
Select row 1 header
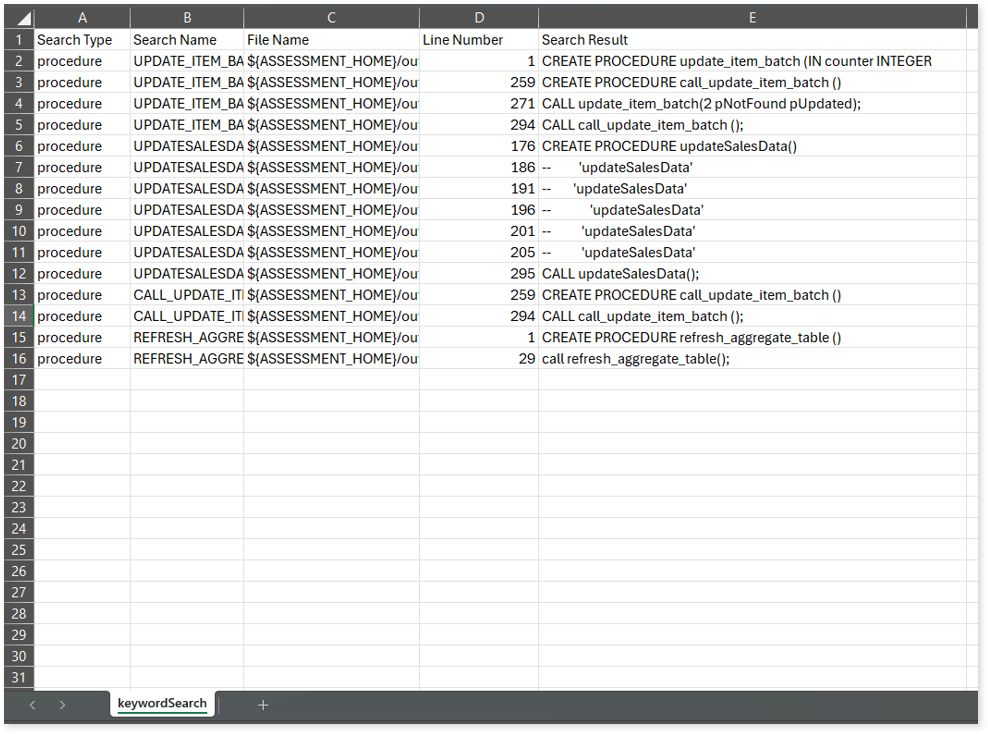[19, 40]
